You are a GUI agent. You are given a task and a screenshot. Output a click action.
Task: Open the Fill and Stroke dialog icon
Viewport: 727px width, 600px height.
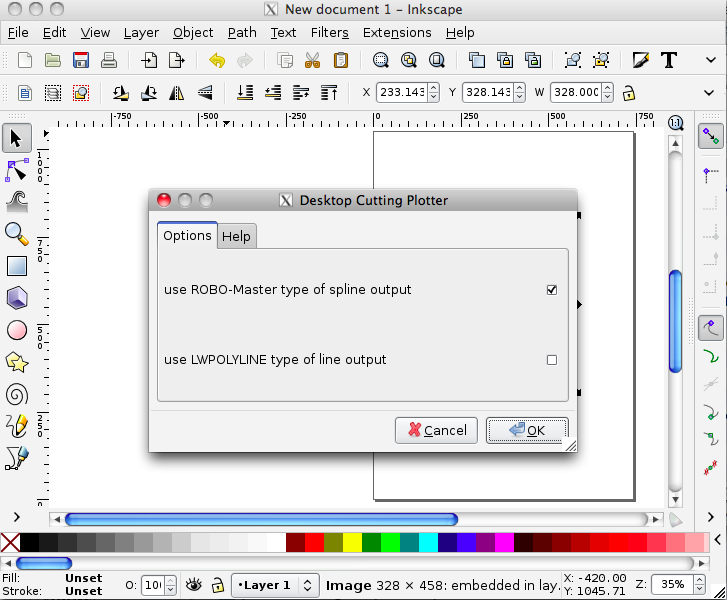641,60
